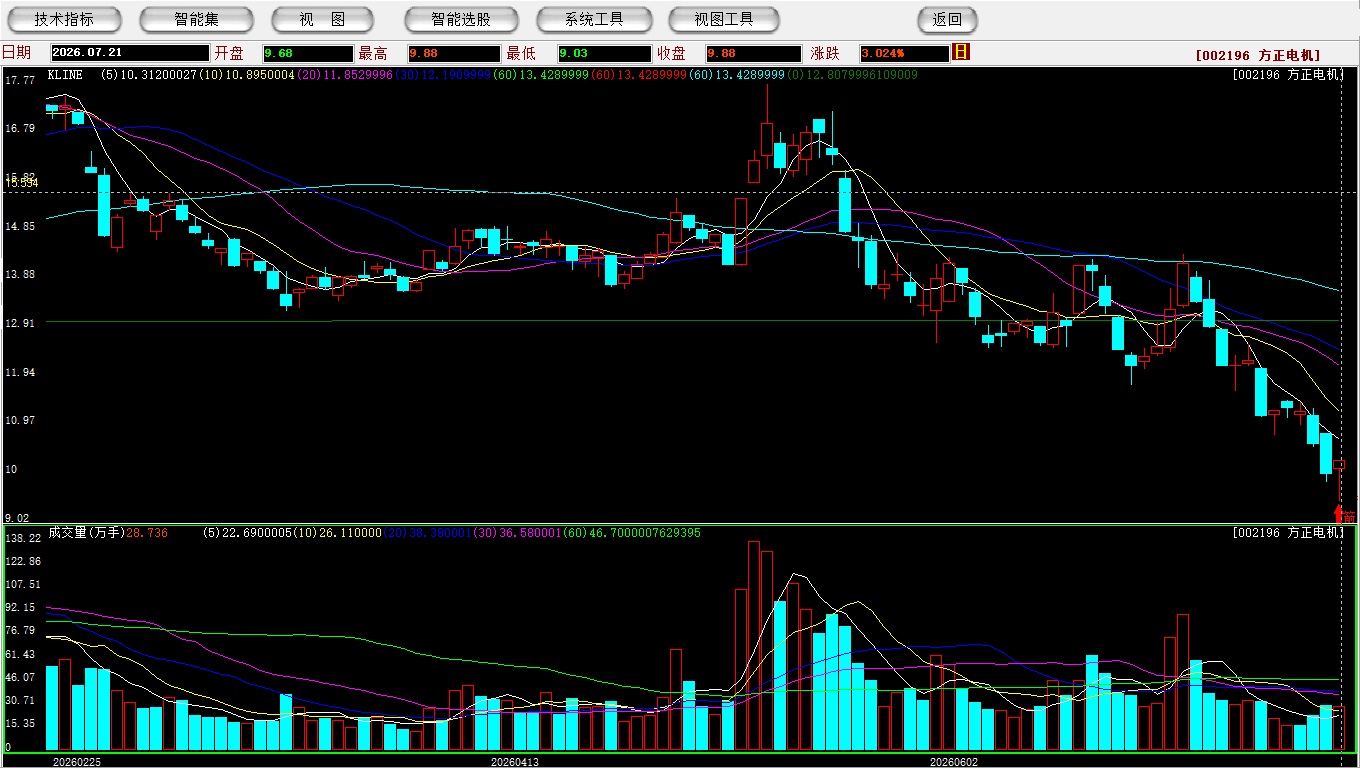This screenshot has height=768, width=1360.
Task: Select the 收盘 value 9.88 field
Action: click(x=754, y=54)
